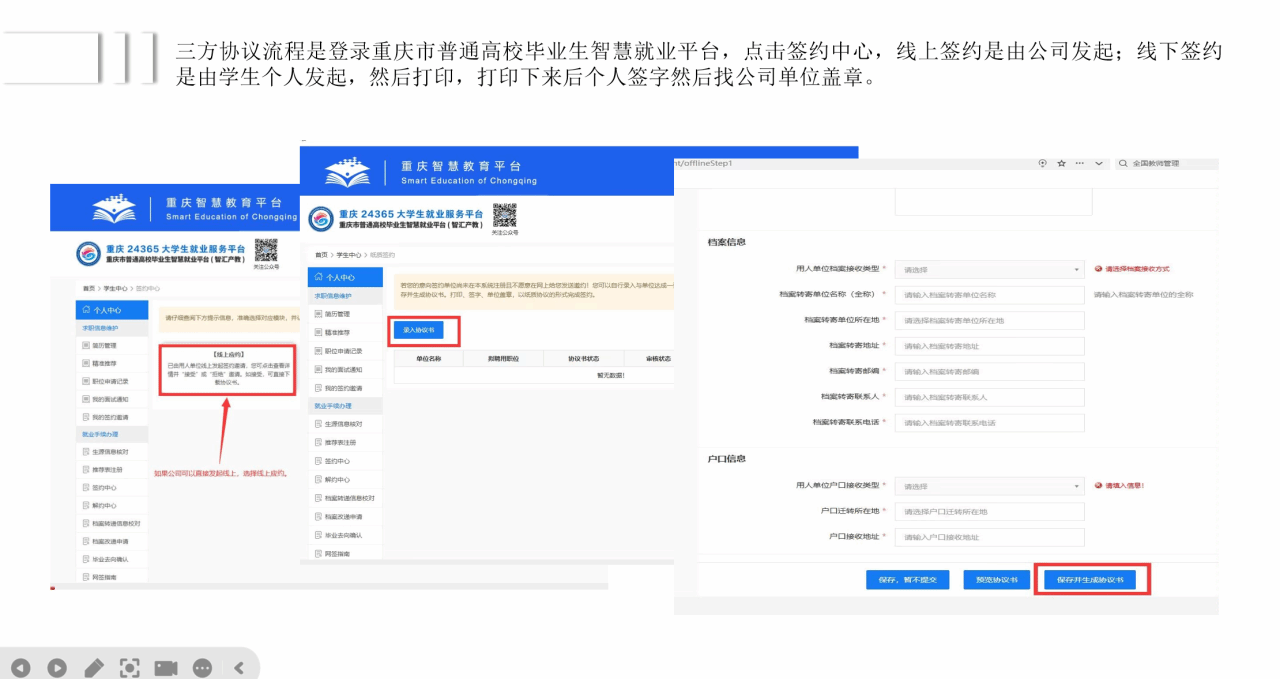The image size is (1280, 679).
Task: Click 我的签约邀请 icon on 纸质签约 page sidebar
Action: [318, 388]
